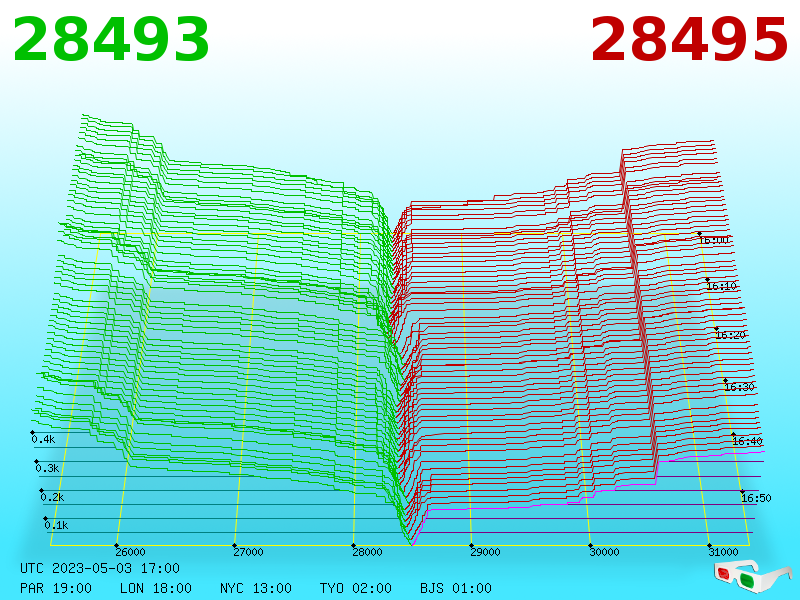Click the 29000 price axis label
800x600 pixels.
pyautogui.click(x=485, y=552)
